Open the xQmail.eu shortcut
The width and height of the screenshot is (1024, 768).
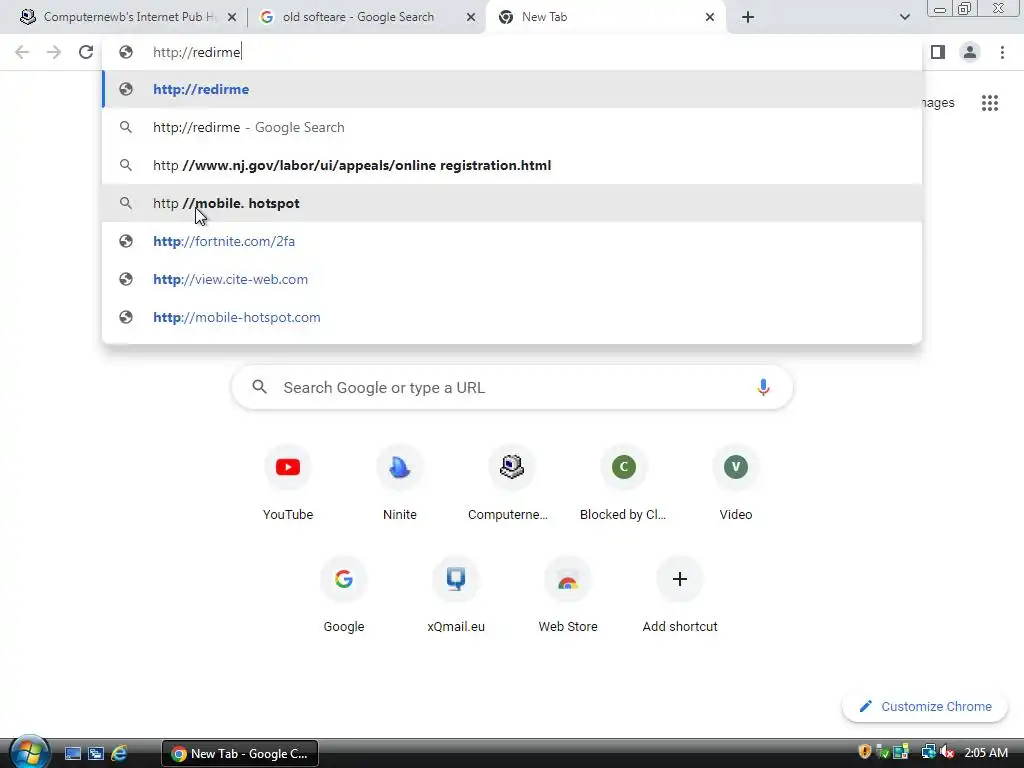456,596
